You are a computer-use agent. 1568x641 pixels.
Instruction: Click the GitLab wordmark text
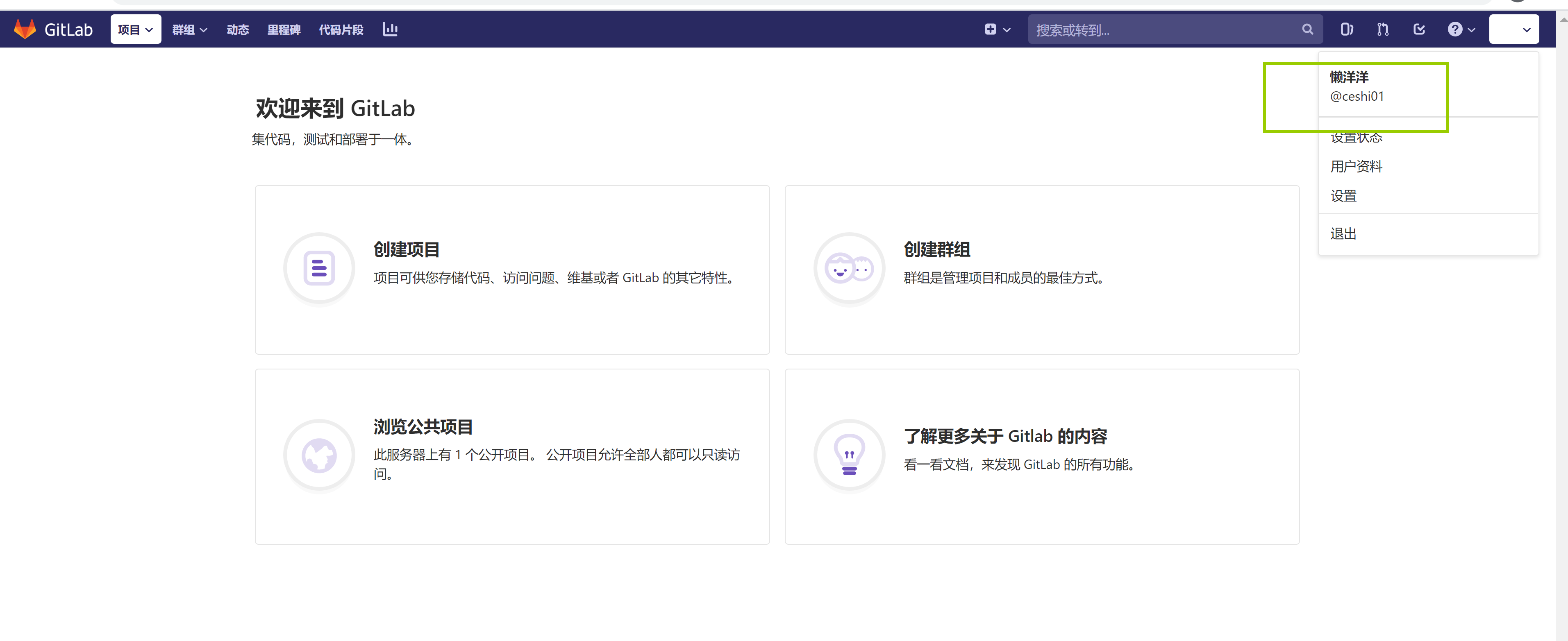(68, 29)
